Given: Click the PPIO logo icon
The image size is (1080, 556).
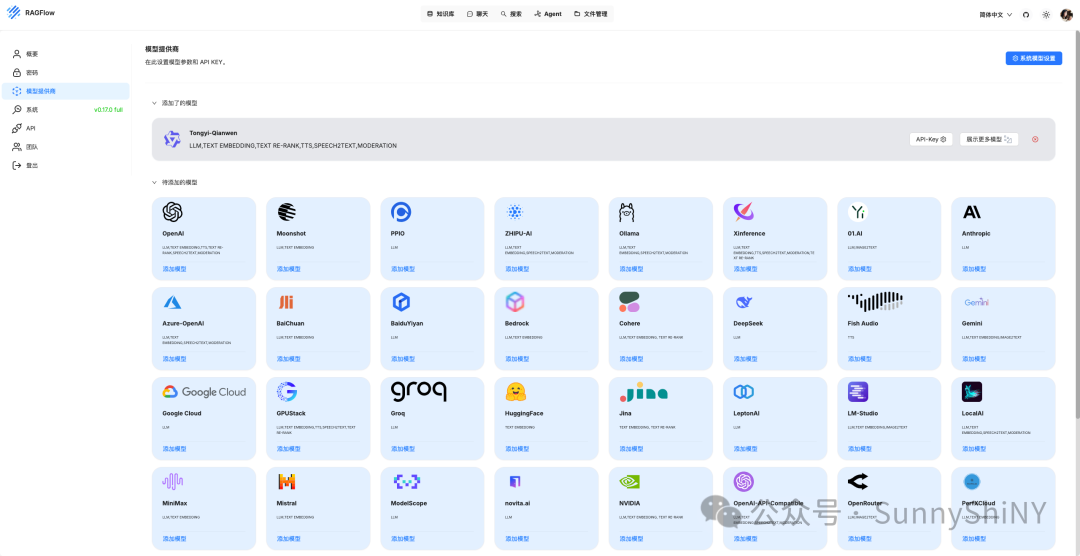Looking at the screenshot, I should pos(401,212).
